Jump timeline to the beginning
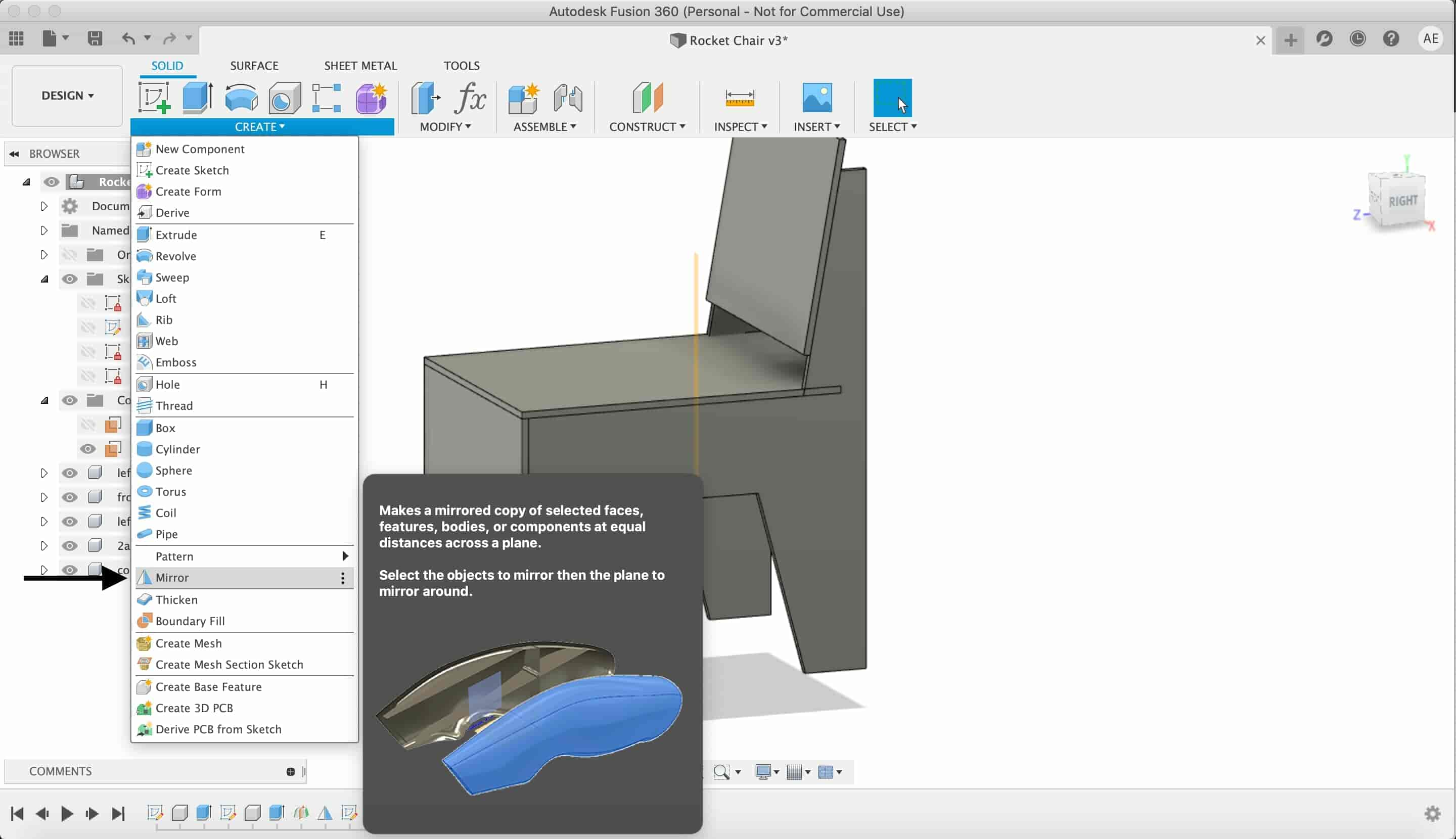The height and width of the screenshot is (839, 1456). (17, 813)
